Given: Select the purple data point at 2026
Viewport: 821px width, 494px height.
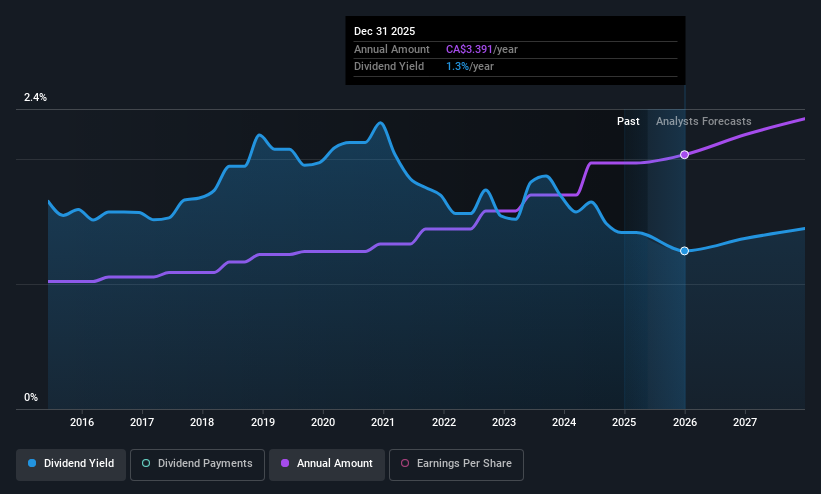Looking at the screenshot, I should [x=684, y=155].
